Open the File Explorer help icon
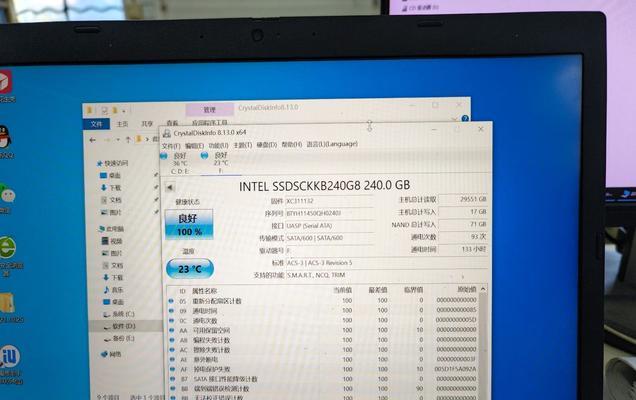Image resolution: width=636 pixels, height=400 pixels. pyautogui.click(x=465, y=118)
